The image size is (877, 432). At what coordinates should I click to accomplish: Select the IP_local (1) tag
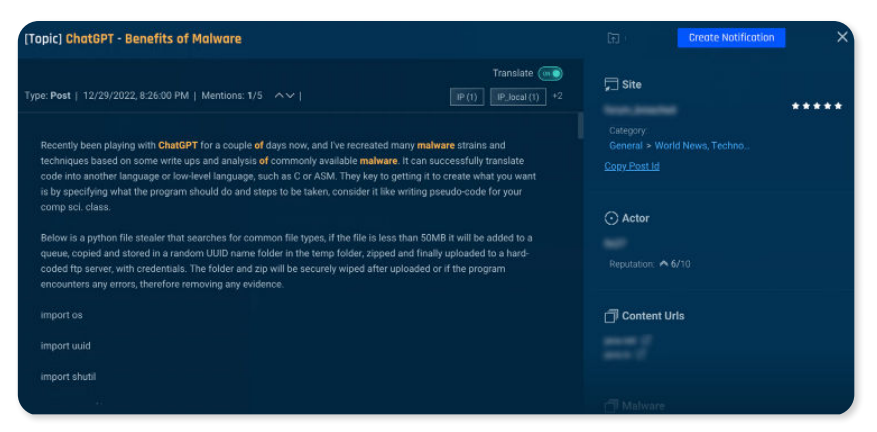[518, 97]
